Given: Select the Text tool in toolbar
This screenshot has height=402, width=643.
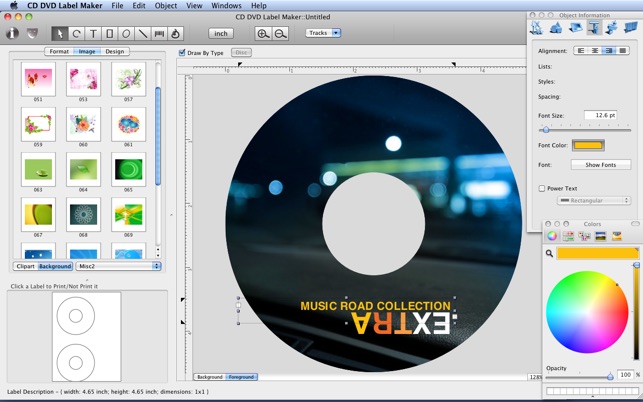Looking at the screenshot, I should (x=93, y=34).
